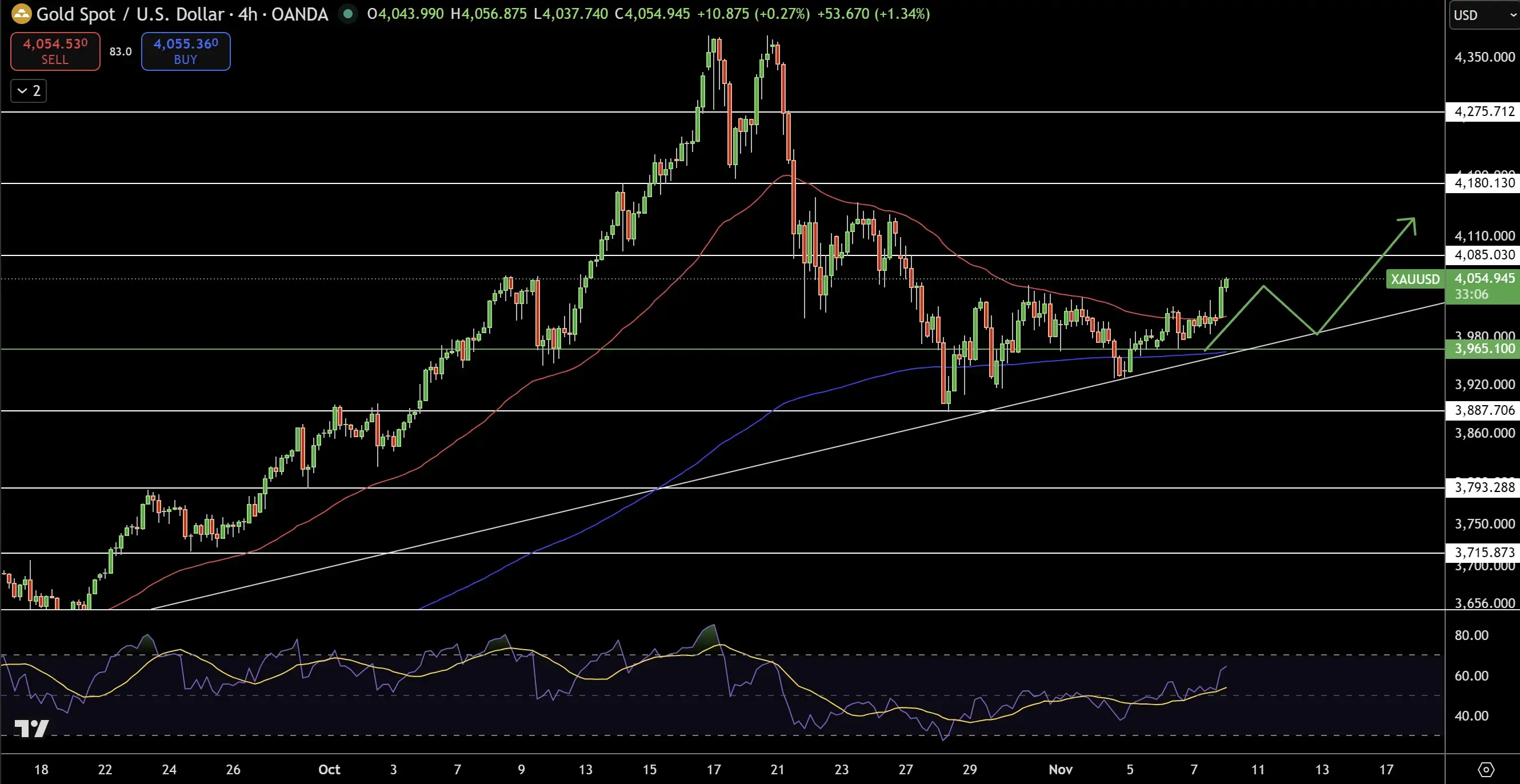This screenshot has width=1520, height=784.
Task: Click the current price 4,054.945 label
Action: pos(1483,278)
